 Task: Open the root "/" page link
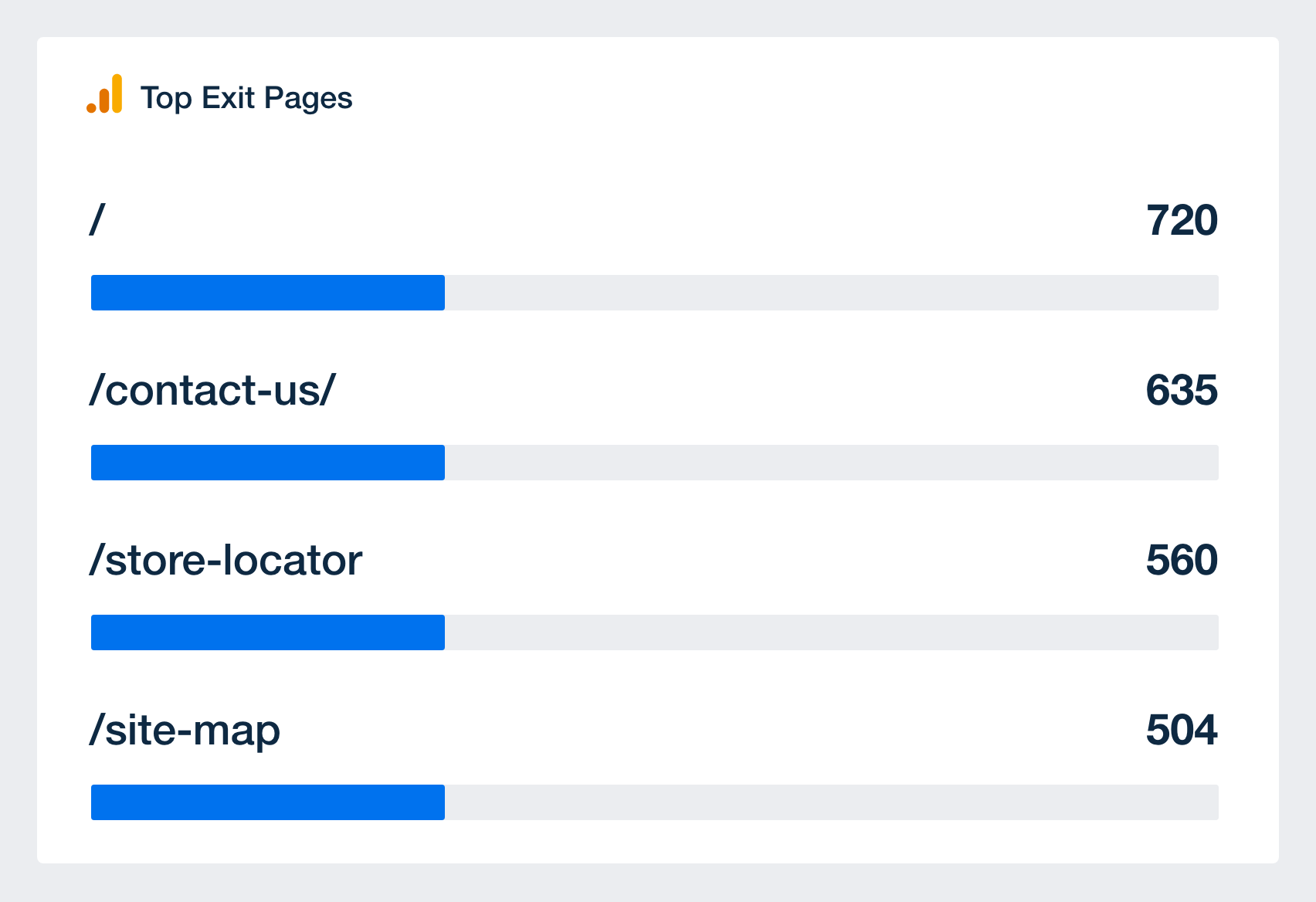tap(97, 220)
